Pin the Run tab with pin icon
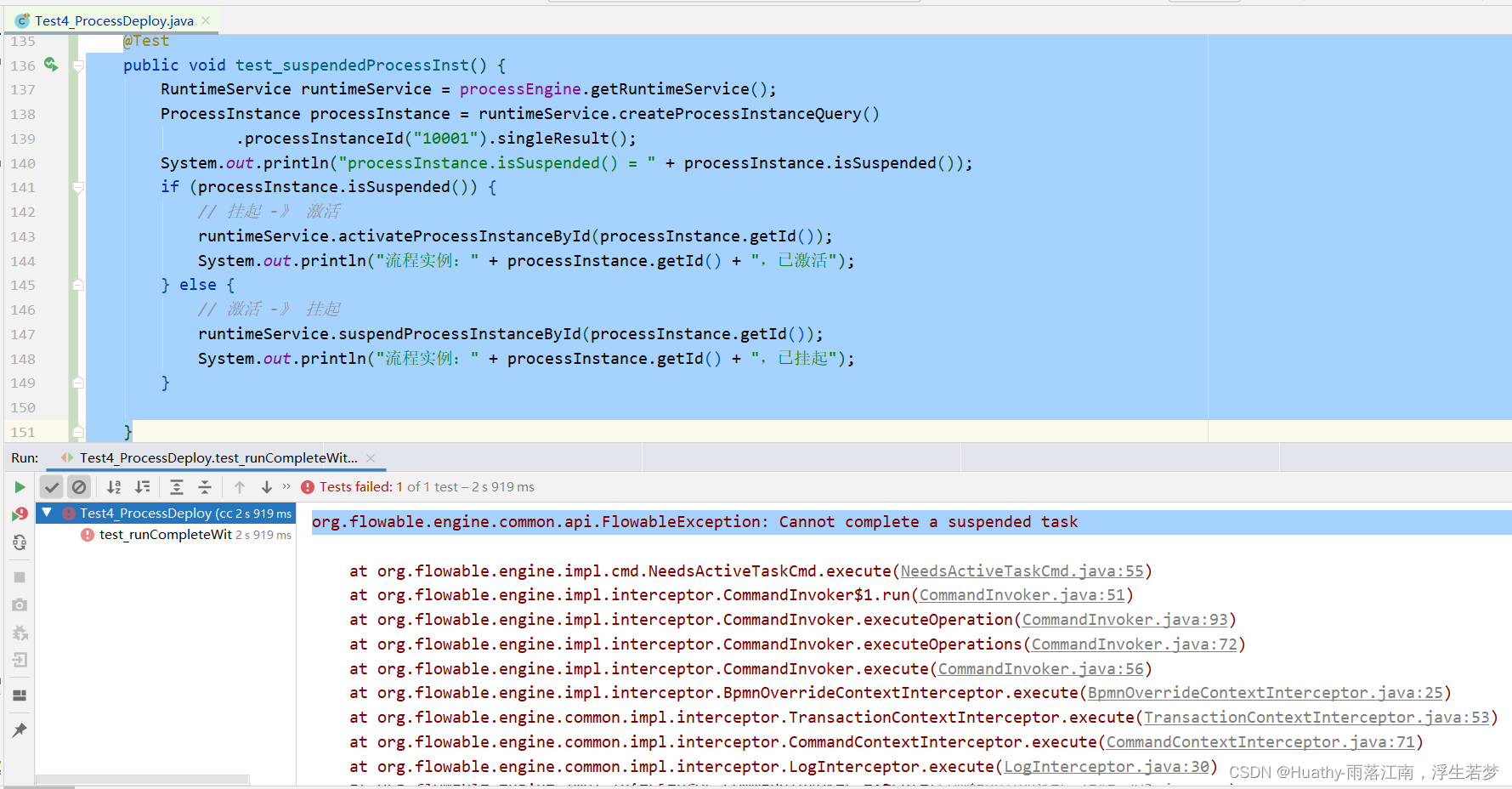Screen dimensions: 1512x789 (x=20, y=730)
